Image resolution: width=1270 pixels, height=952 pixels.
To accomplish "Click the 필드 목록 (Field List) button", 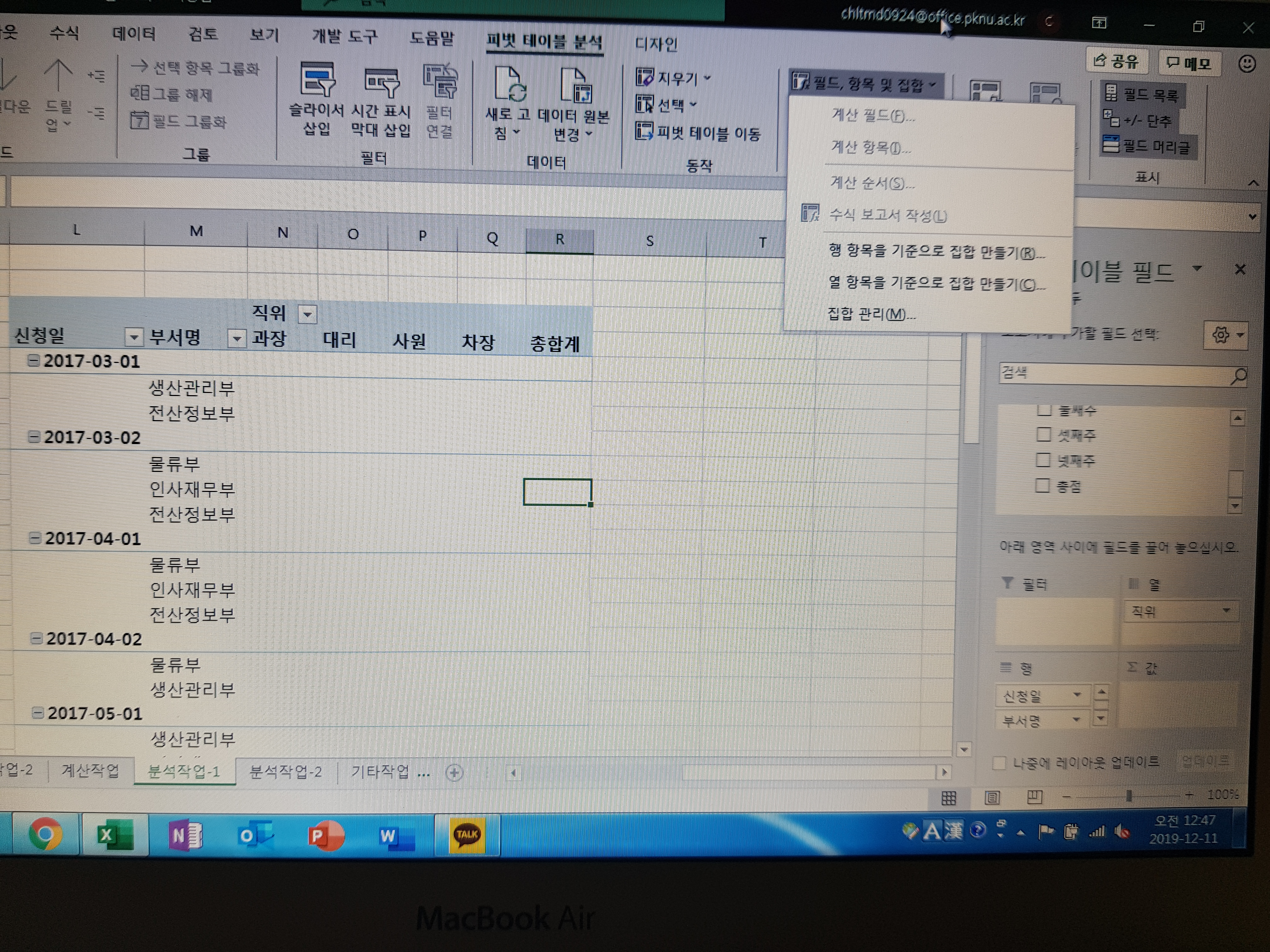I will [x=1141, y=94].
